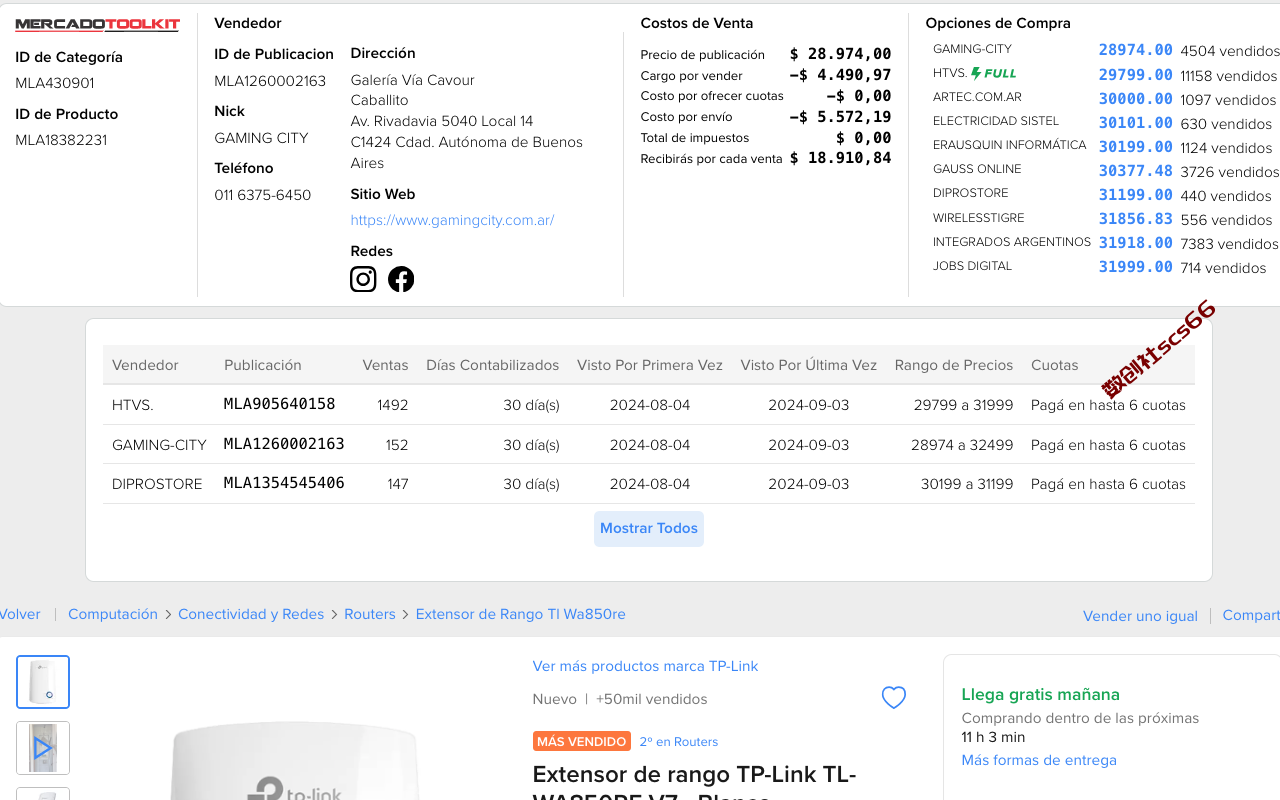The height and width of the screenshot is (800, 1280).
Task: Click the Vender uno igual link
Action: pyautogui.click(x=1140, y=616)
